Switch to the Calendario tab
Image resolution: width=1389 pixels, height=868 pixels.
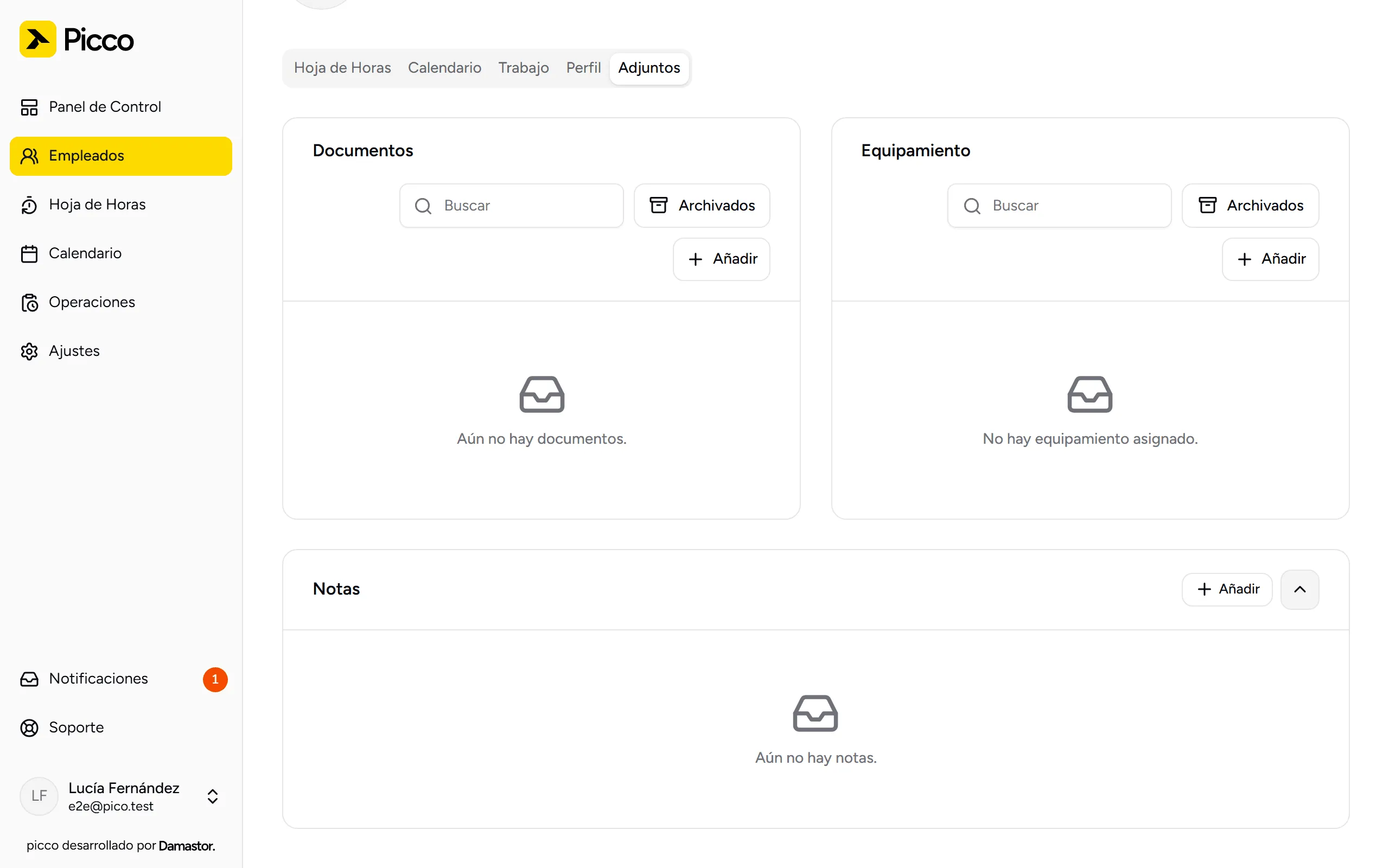[x=444, y=68]
